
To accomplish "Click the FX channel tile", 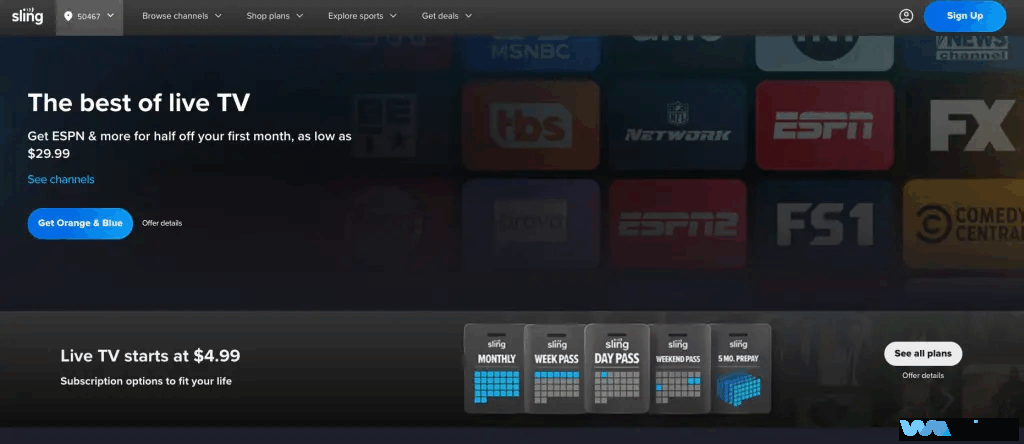I will [964, 125].
